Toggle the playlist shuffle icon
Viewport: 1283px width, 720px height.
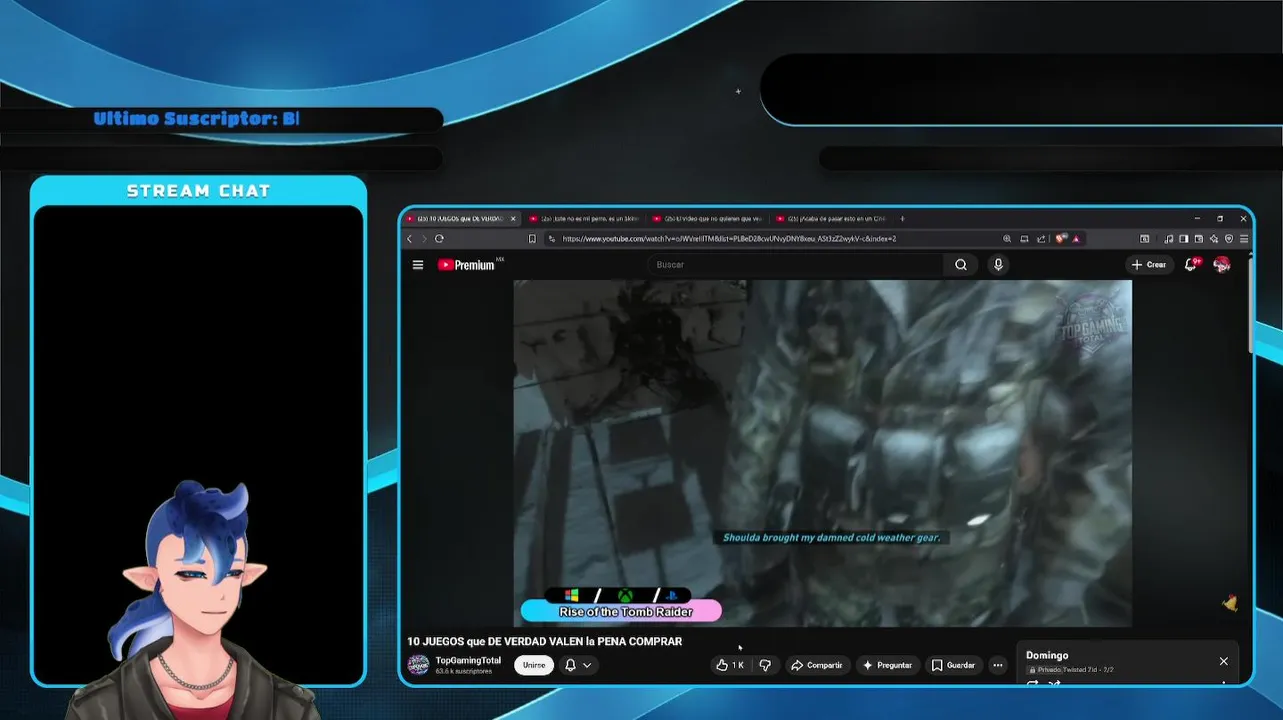(1054, 684)
